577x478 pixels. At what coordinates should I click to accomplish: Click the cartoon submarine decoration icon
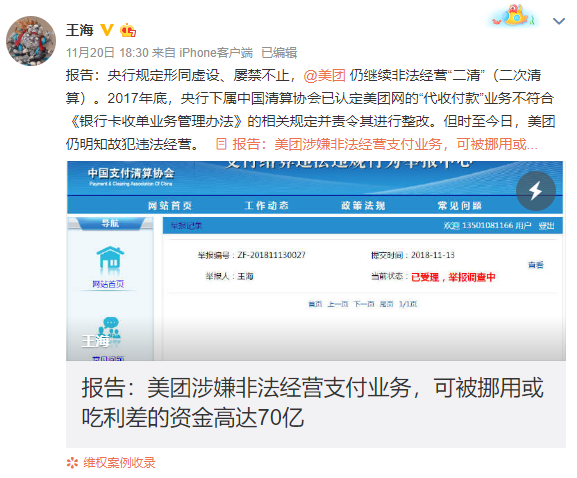514,16
